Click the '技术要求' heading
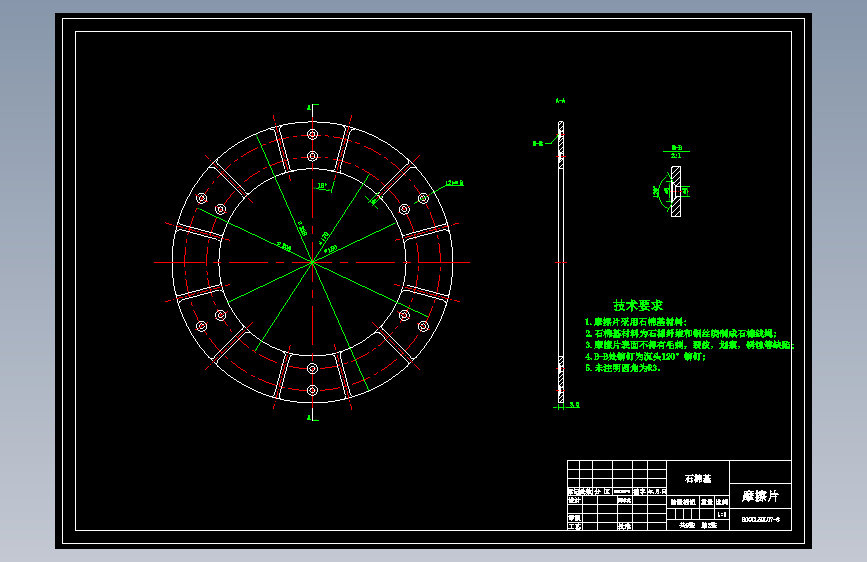Viewport: 867px width, 562px height. click(638, 305)
